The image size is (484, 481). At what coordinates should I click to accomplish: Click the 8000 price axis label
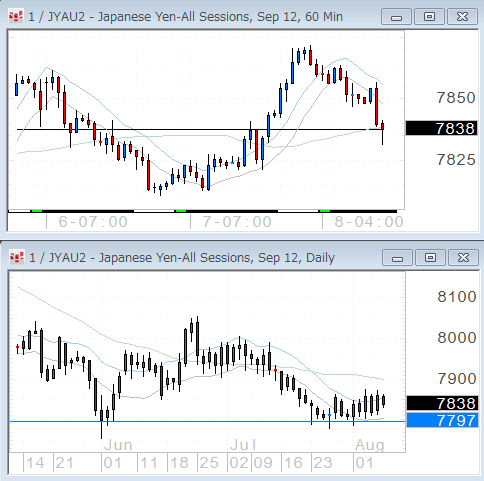(457, 338)
